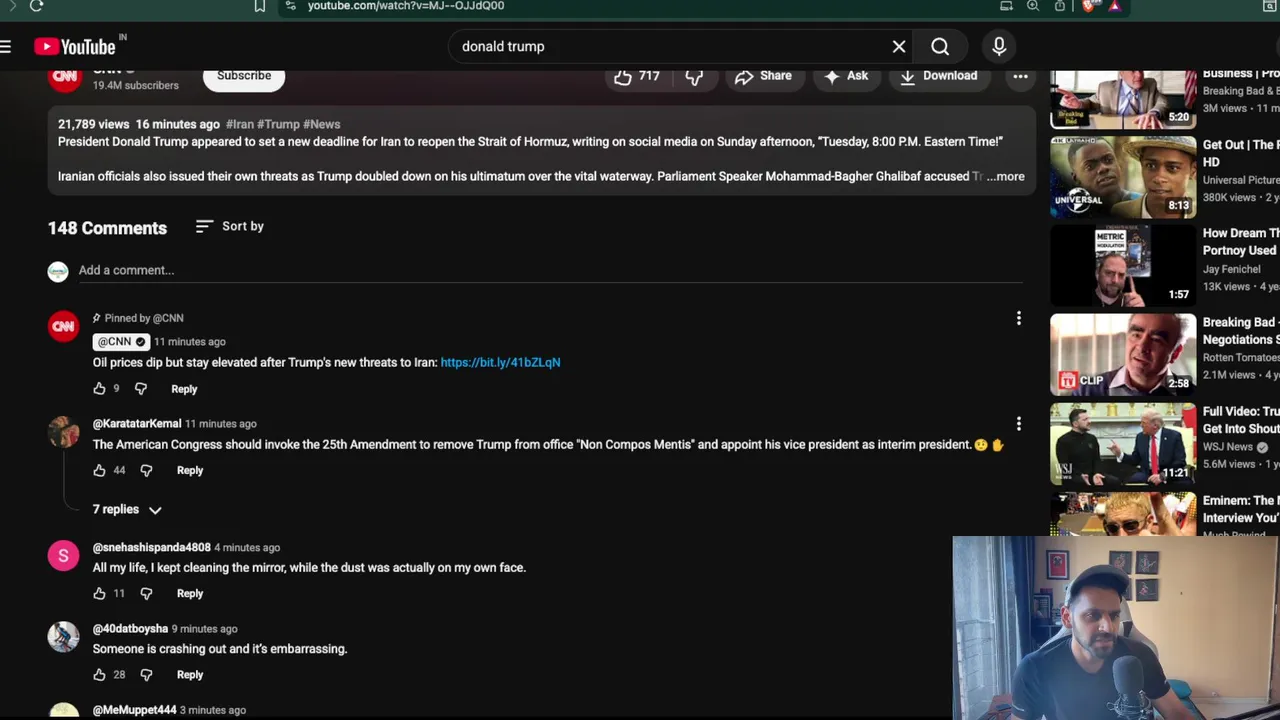Open the Eminem interview thumbnail

tap(1123, 514)
